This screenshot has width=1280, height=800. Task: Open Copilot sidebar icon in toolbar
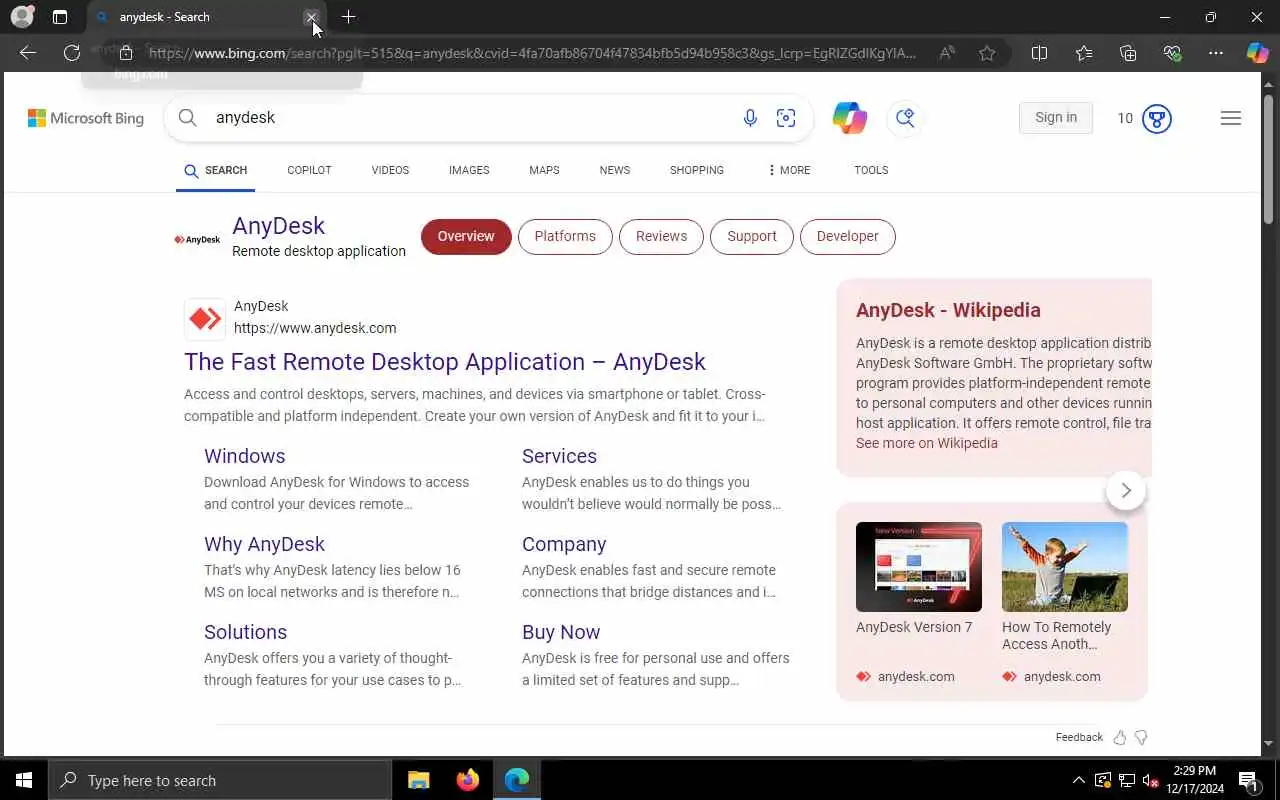pyautogui.click(x=1257, y=53)
